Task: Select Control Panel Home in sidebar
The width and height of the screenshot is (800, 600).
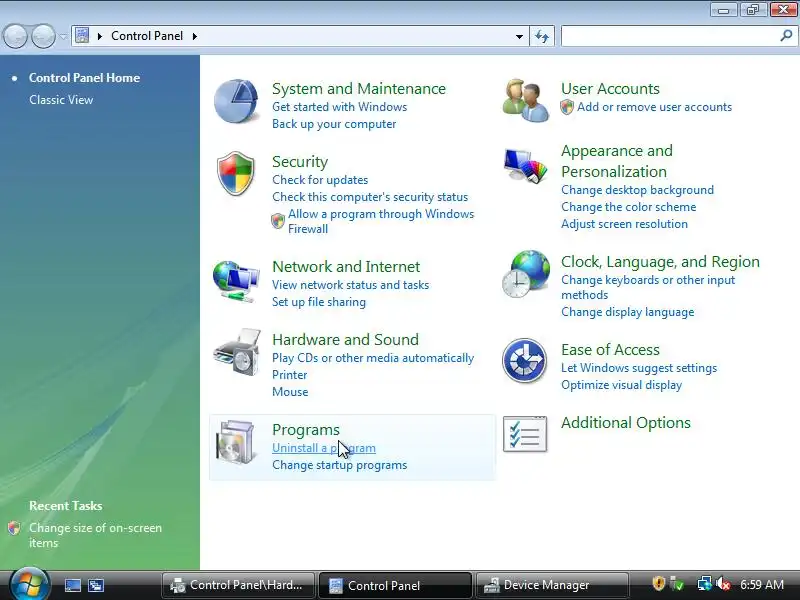Action: [84, 78]
